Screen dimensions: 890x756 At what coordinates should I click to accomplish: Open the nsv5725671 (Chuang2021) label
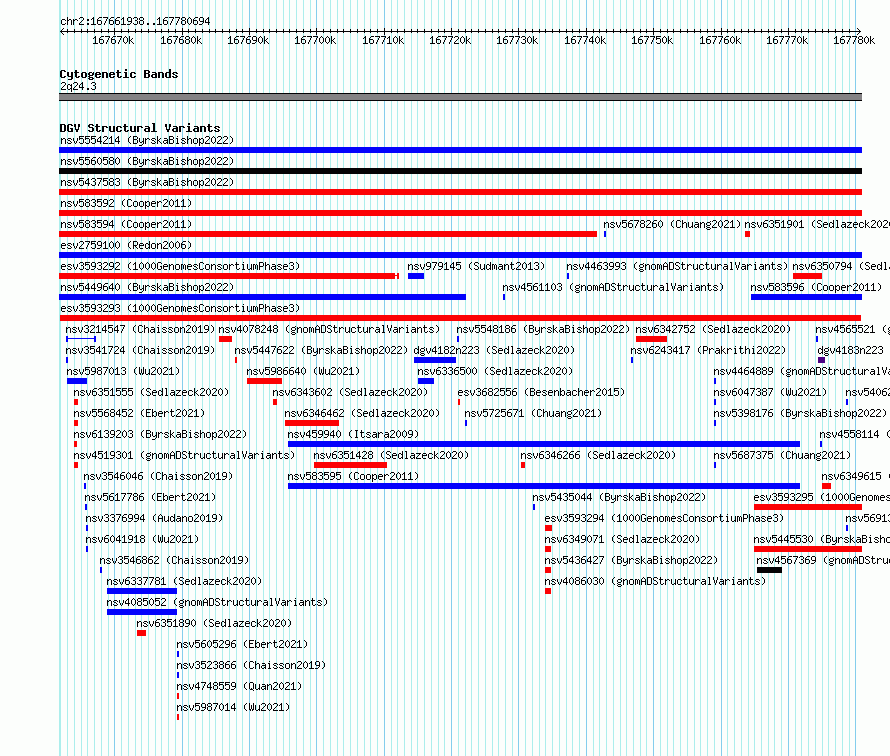coord(533,413)
